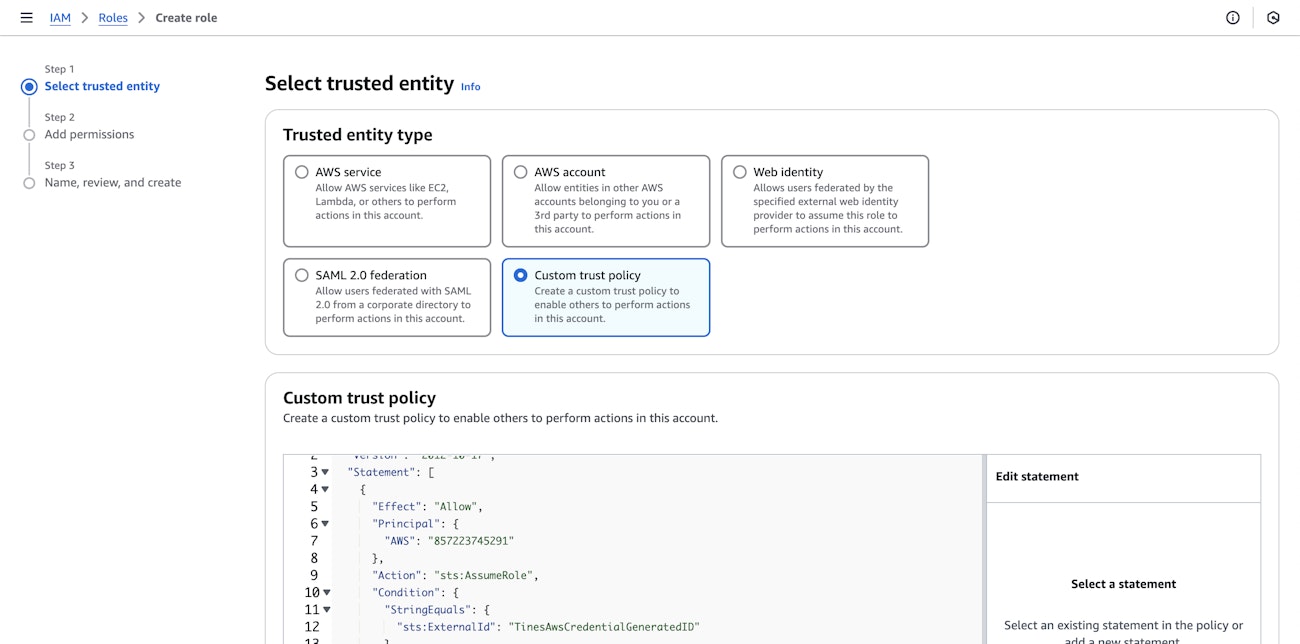Click the Step 2 Add permissions circle
This screenshot has width=1300, height=644.
click(x=29, y=135)
